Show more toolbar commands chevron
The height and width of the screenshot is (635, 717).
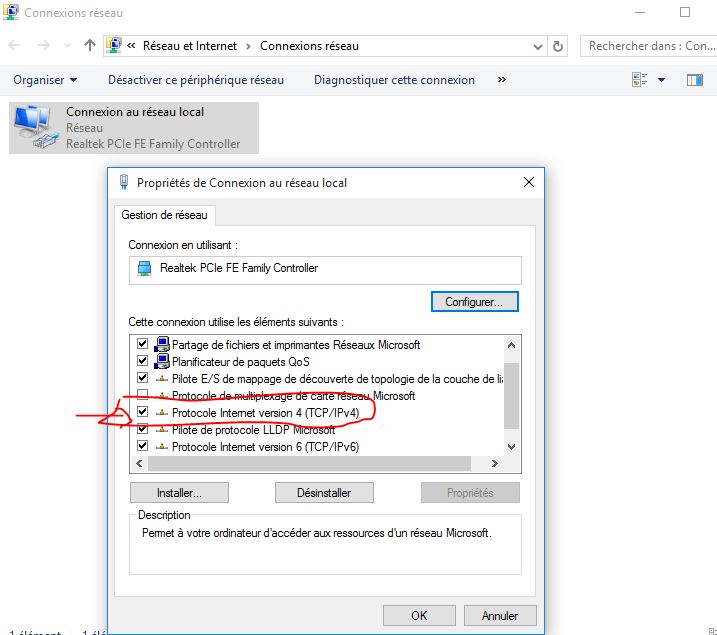502,80
